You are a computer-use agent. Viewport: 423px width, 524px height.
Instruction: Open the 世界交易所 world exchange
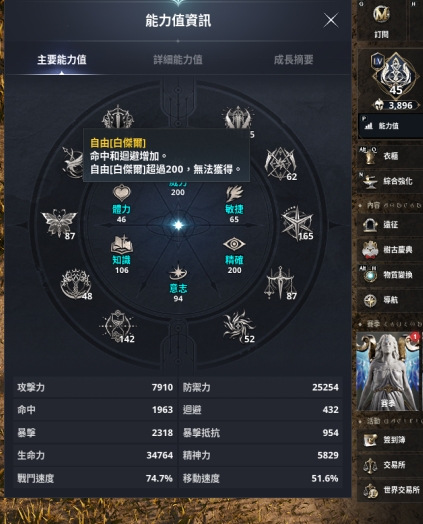[x=390, y=490]
